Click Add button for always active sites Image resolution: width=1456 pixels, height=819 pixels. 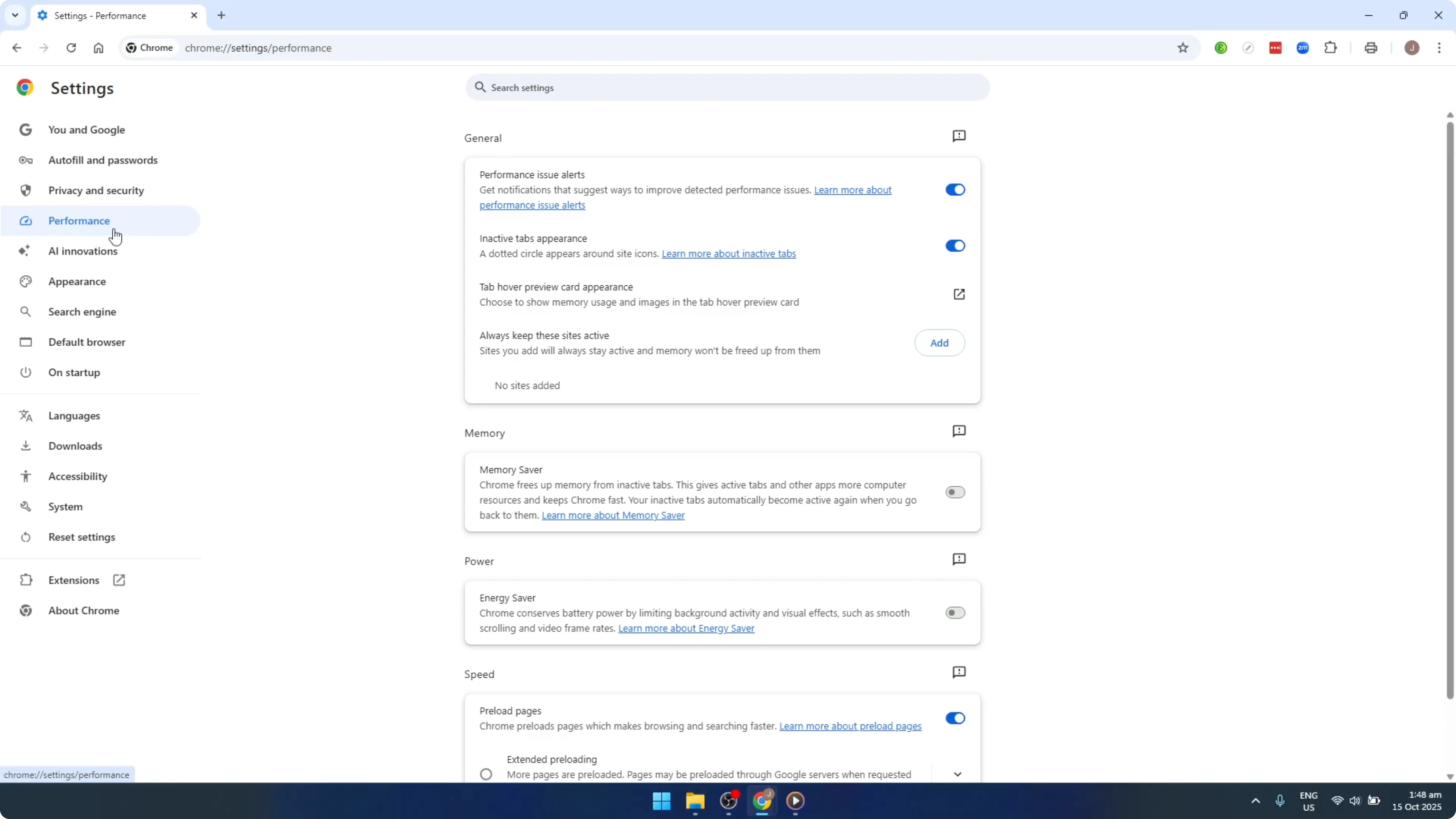(x=939, y=343)
